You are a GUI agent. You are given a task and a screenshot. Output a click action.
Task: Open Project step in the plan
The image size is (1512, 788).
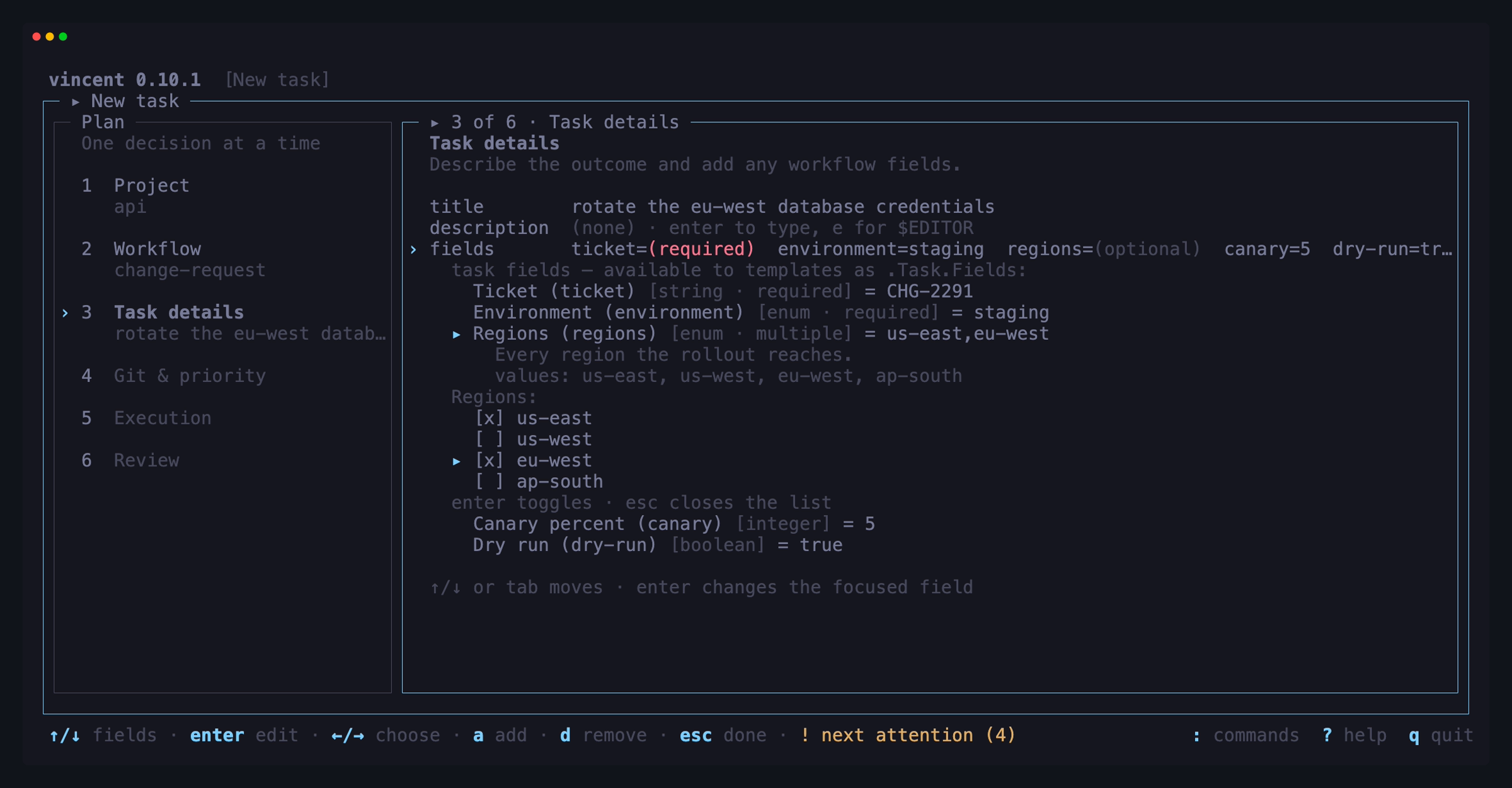click(x=151, y=185)
